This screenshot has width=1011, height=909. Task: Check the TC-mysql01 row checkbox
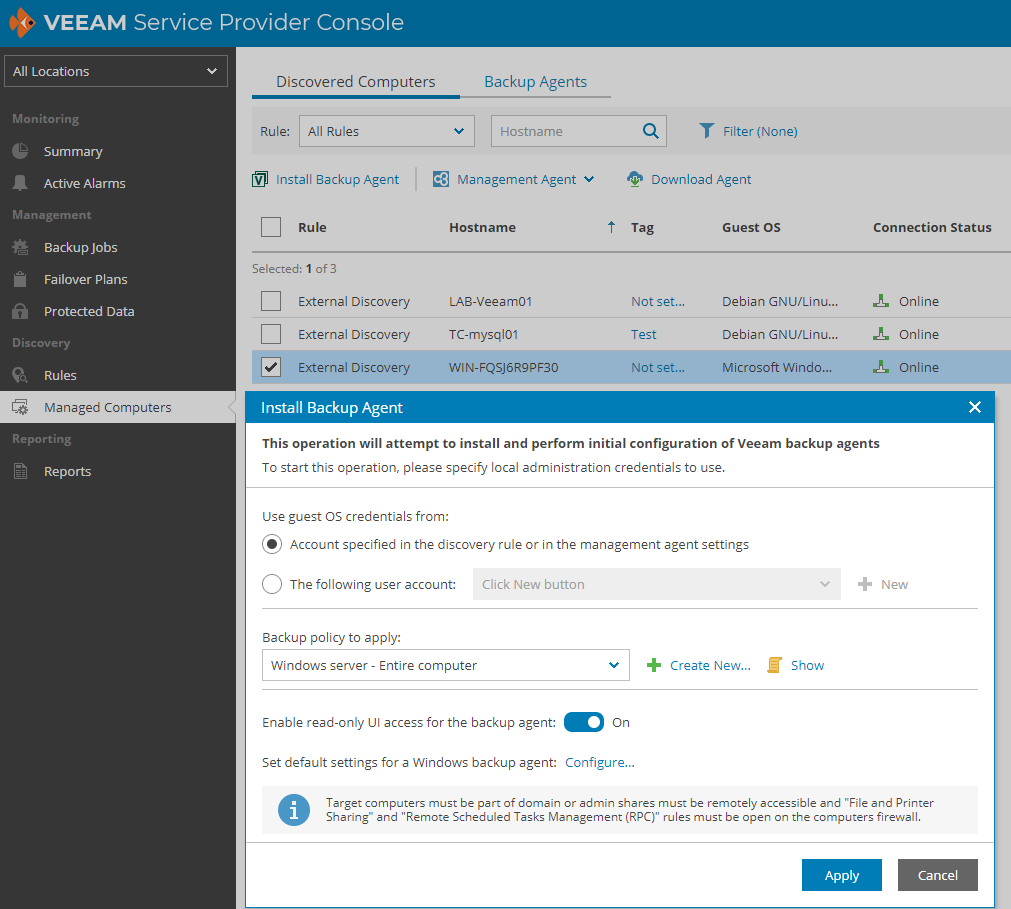tap(271, 334)
